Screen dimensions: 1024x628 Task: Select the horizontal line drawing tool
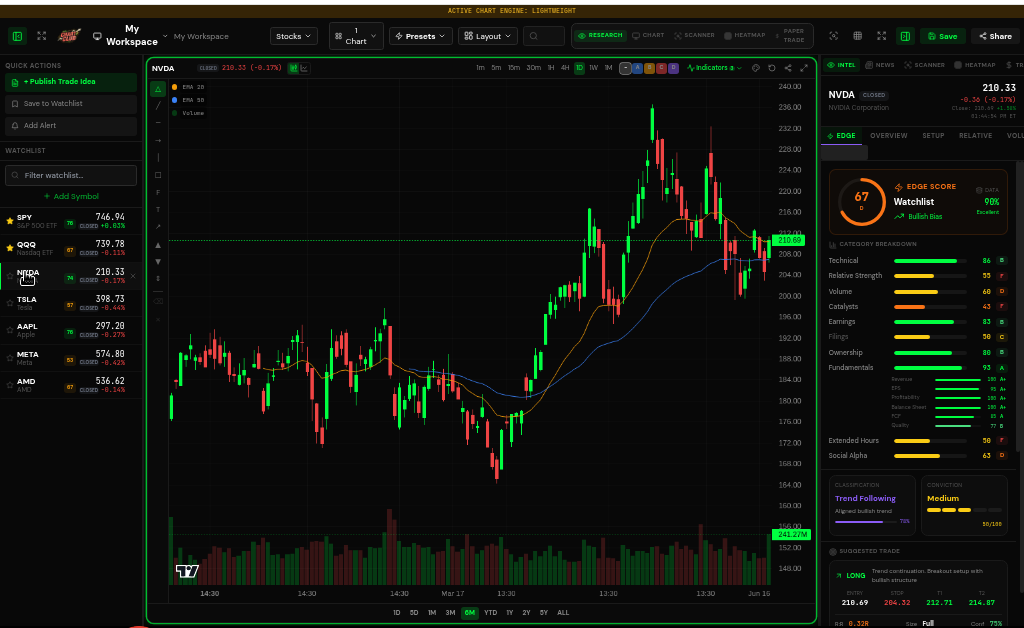(158, 123)
